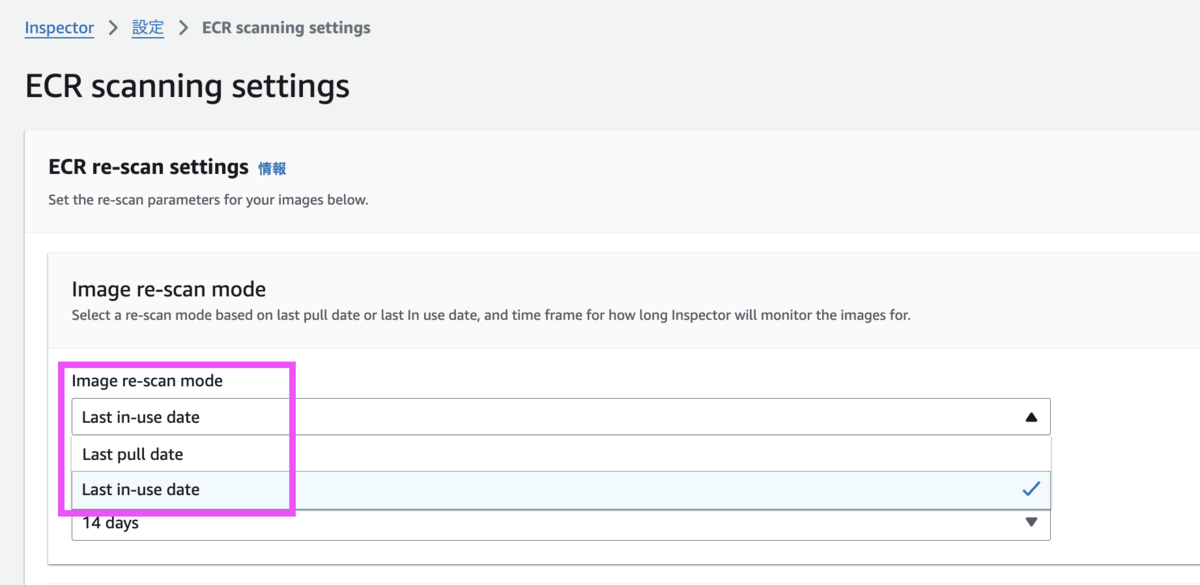
Task: Click the 'Select a re-scan mode' helper text
Action: (491, 315)
